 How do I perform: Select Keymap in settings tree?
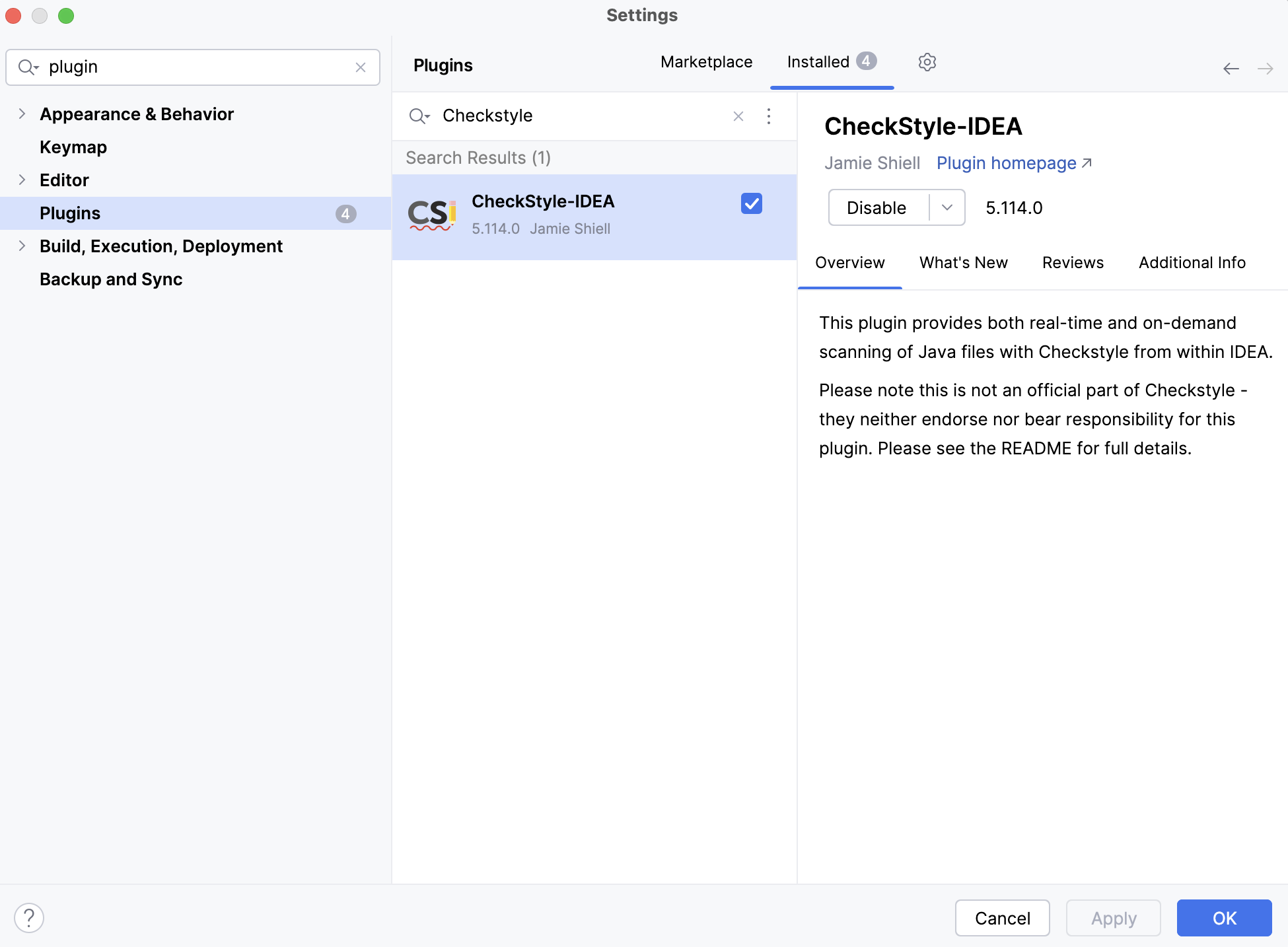(73, 147)
